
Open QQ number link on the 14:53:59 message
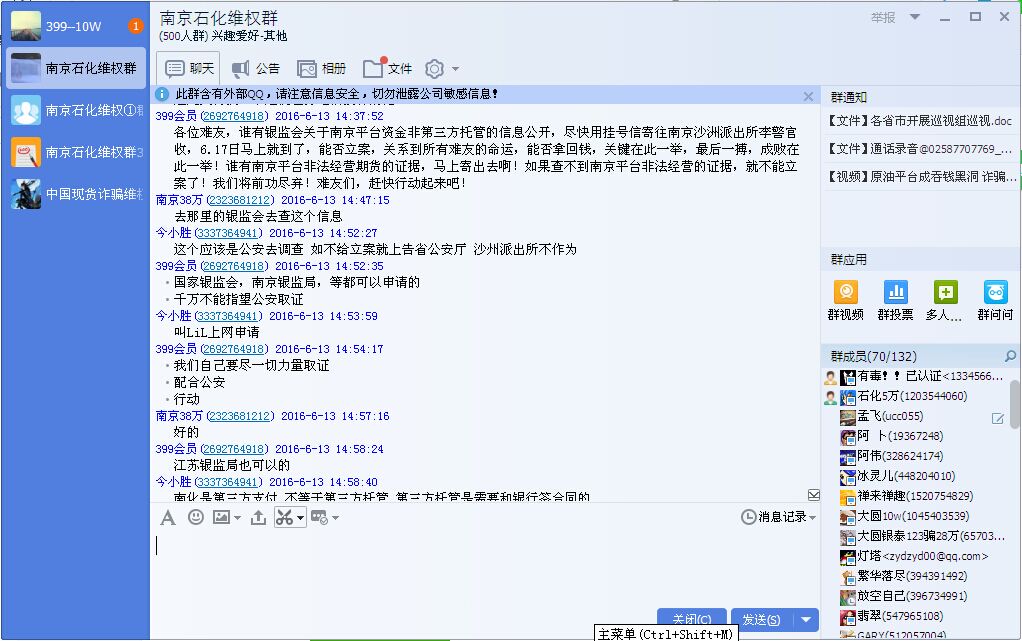pos(228,316)
